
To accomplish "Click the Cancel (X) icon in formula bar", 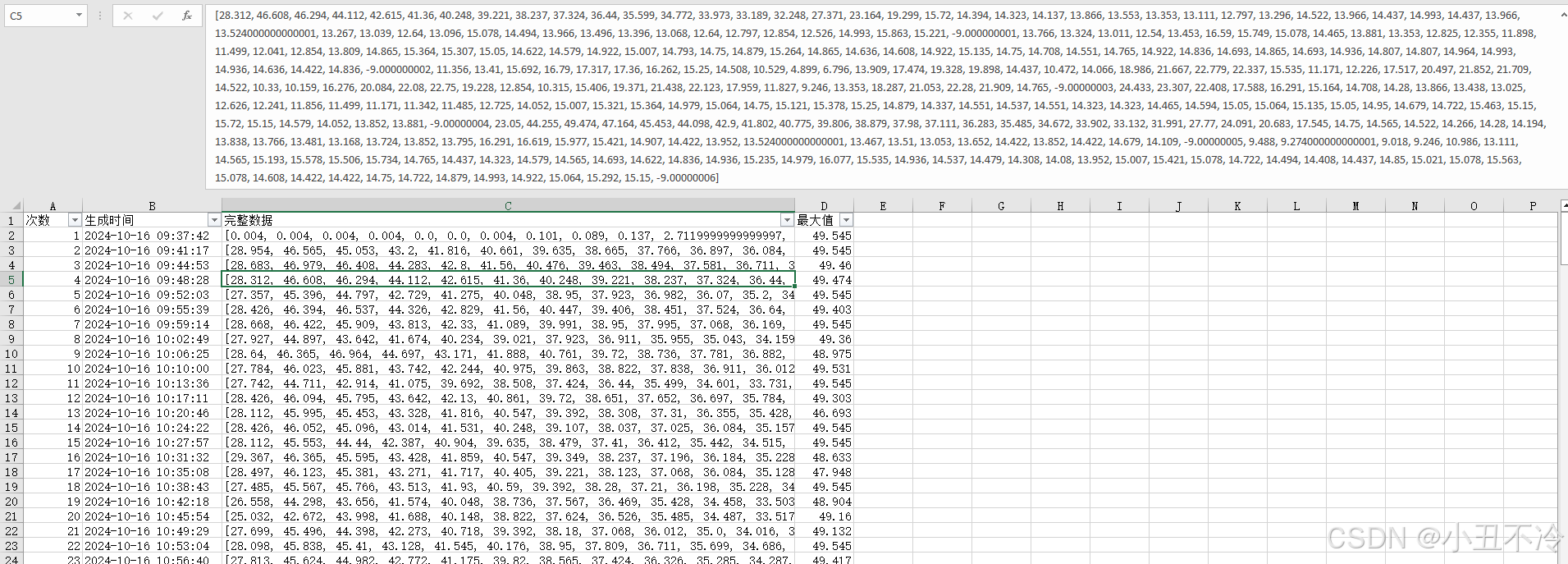I will point(128,16).
